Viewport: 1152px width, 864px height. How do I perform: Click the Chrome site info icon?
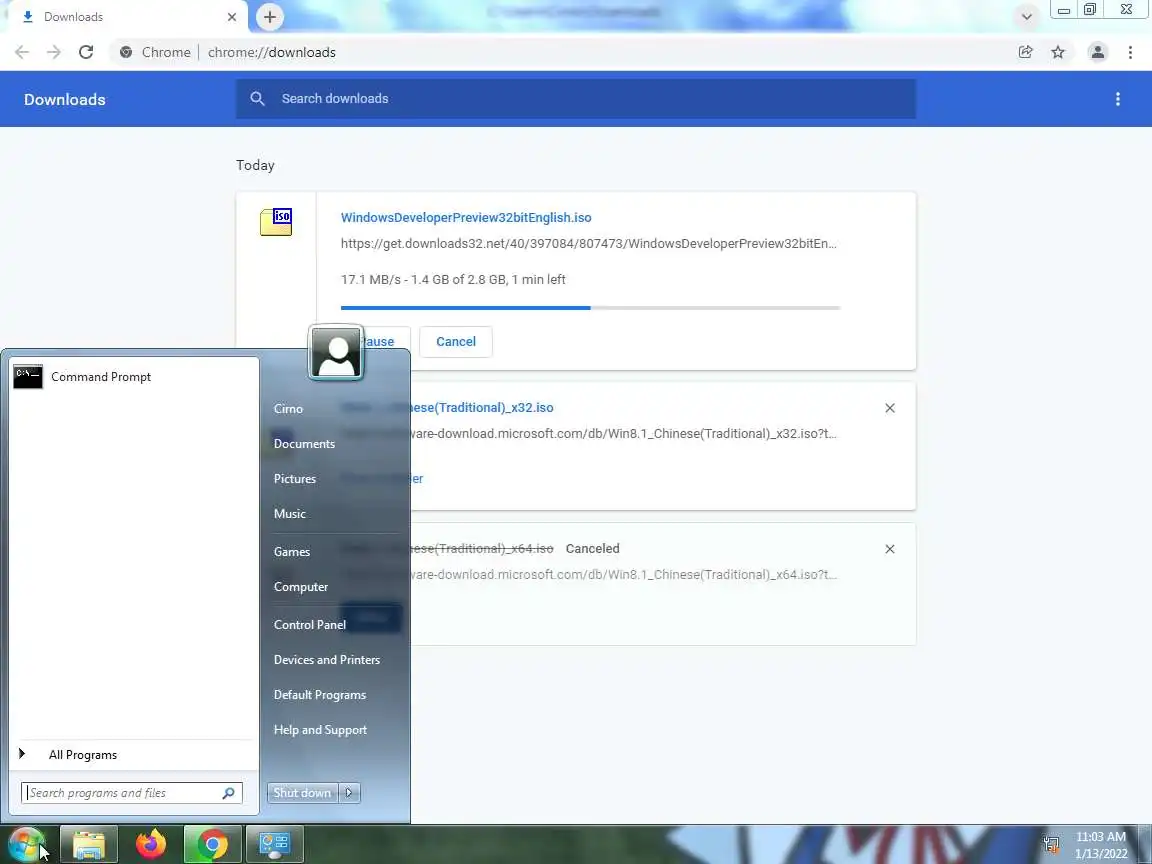126,52
